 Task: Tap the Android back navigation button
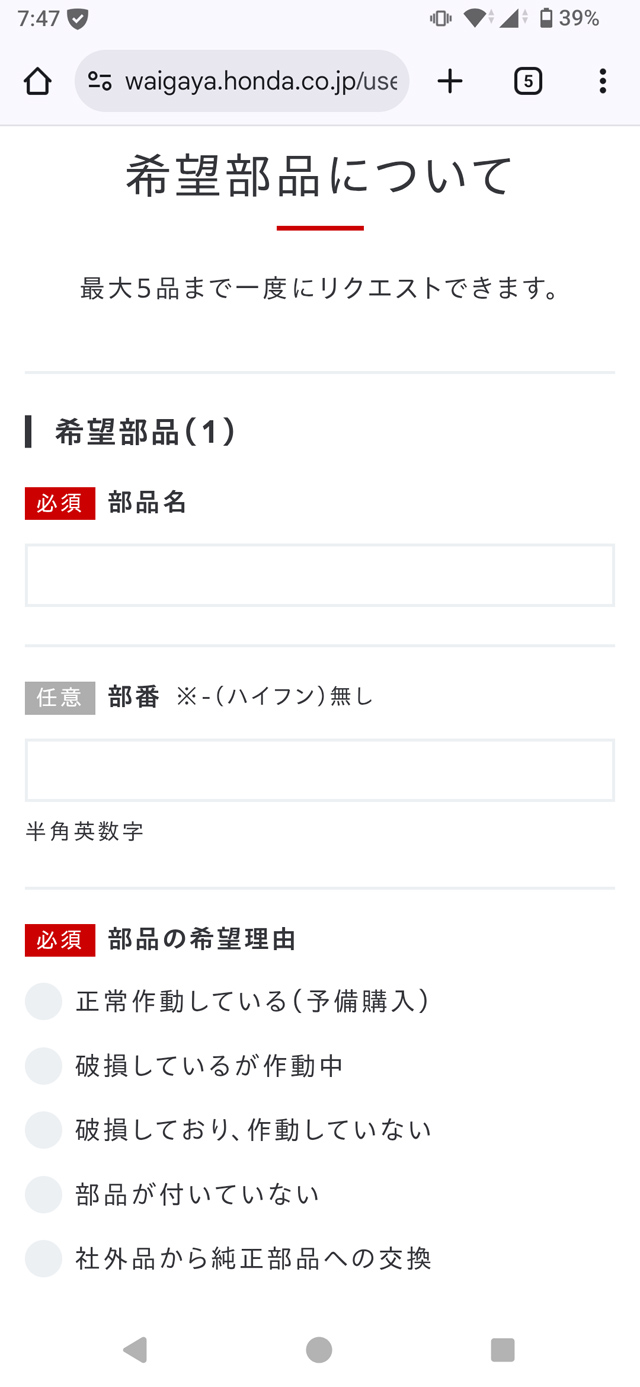[x=136, y=1349]
